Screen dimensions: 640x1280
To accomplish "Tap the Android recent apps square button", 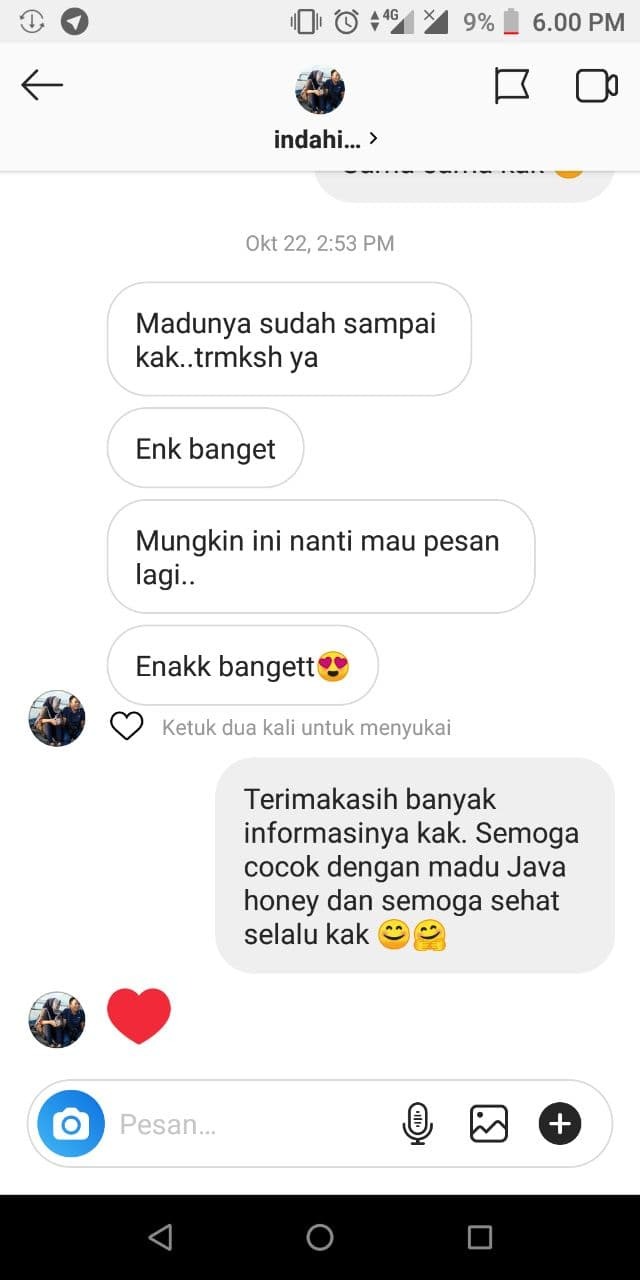I will (480, 1237).
